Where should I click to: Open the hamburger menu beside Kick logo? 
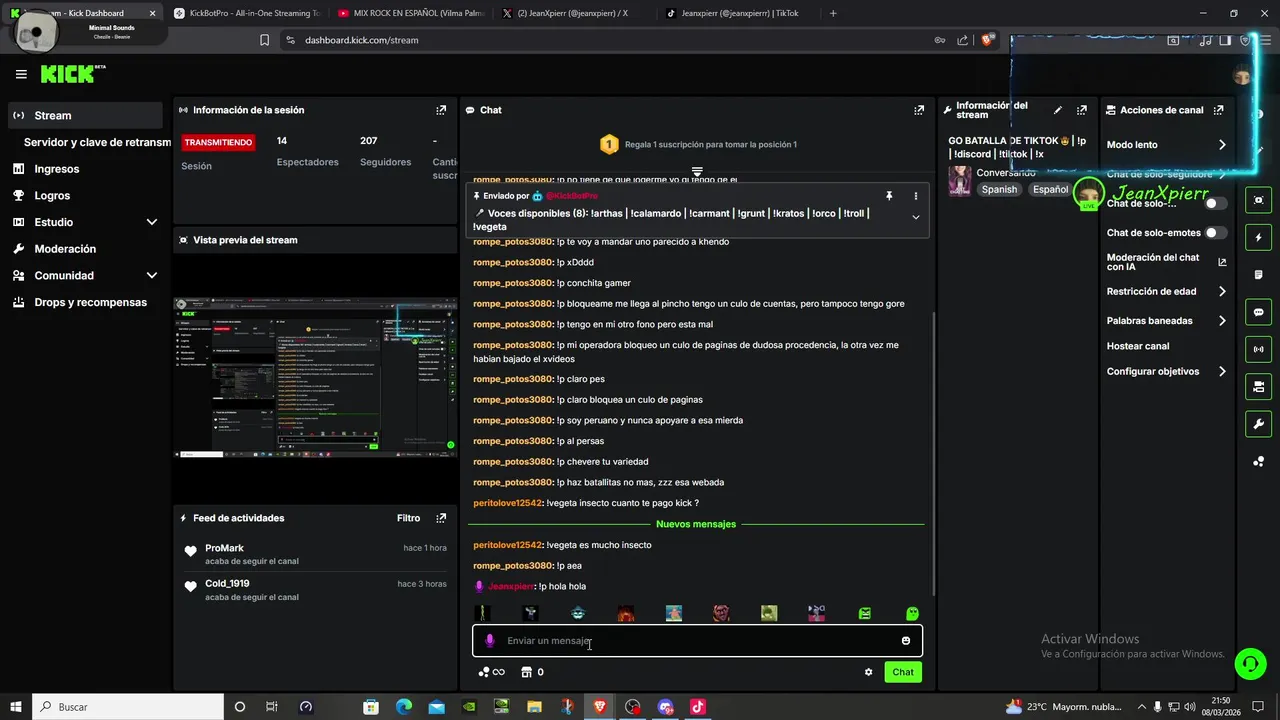point(21,74)
